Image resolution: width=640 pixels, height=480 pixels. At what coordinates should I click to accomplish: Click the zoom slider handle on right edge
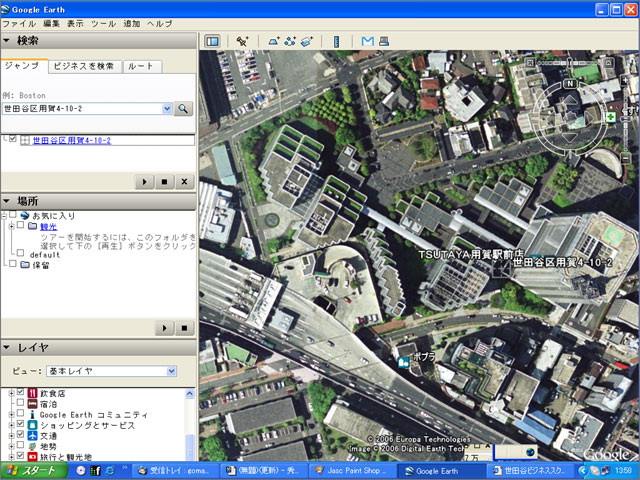[x=625, y=119]
